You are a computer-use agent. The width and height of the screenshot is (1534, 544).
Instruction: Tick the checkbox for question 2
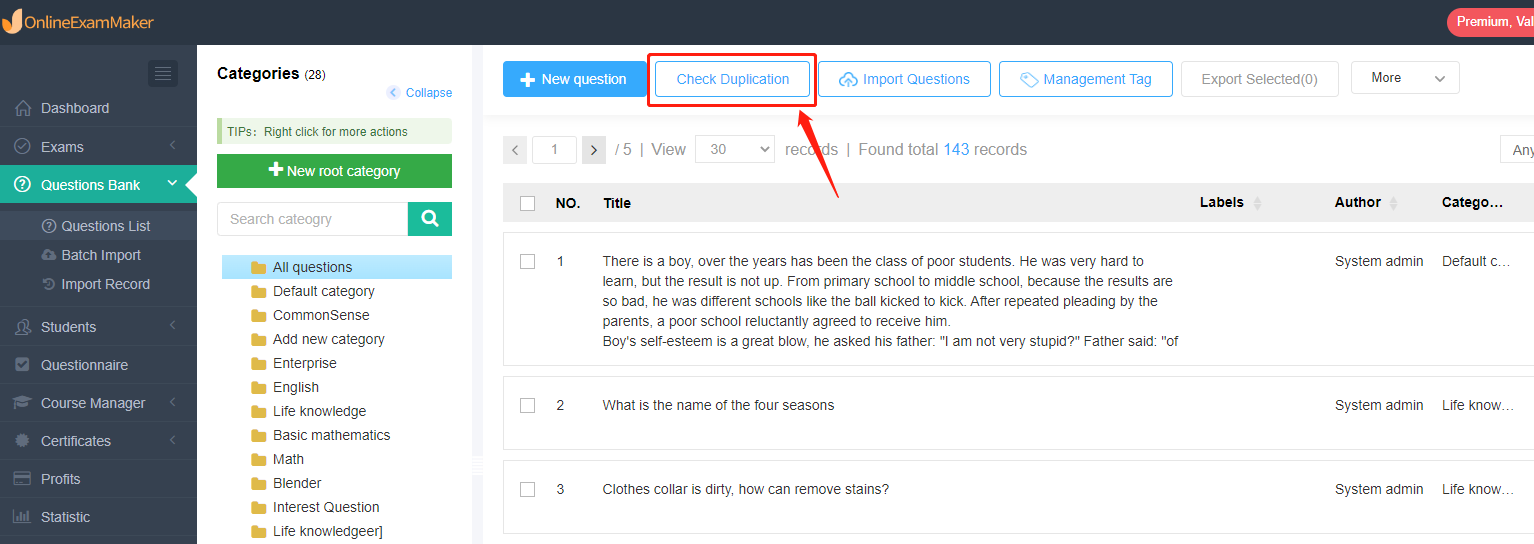[x=528, y=405]
